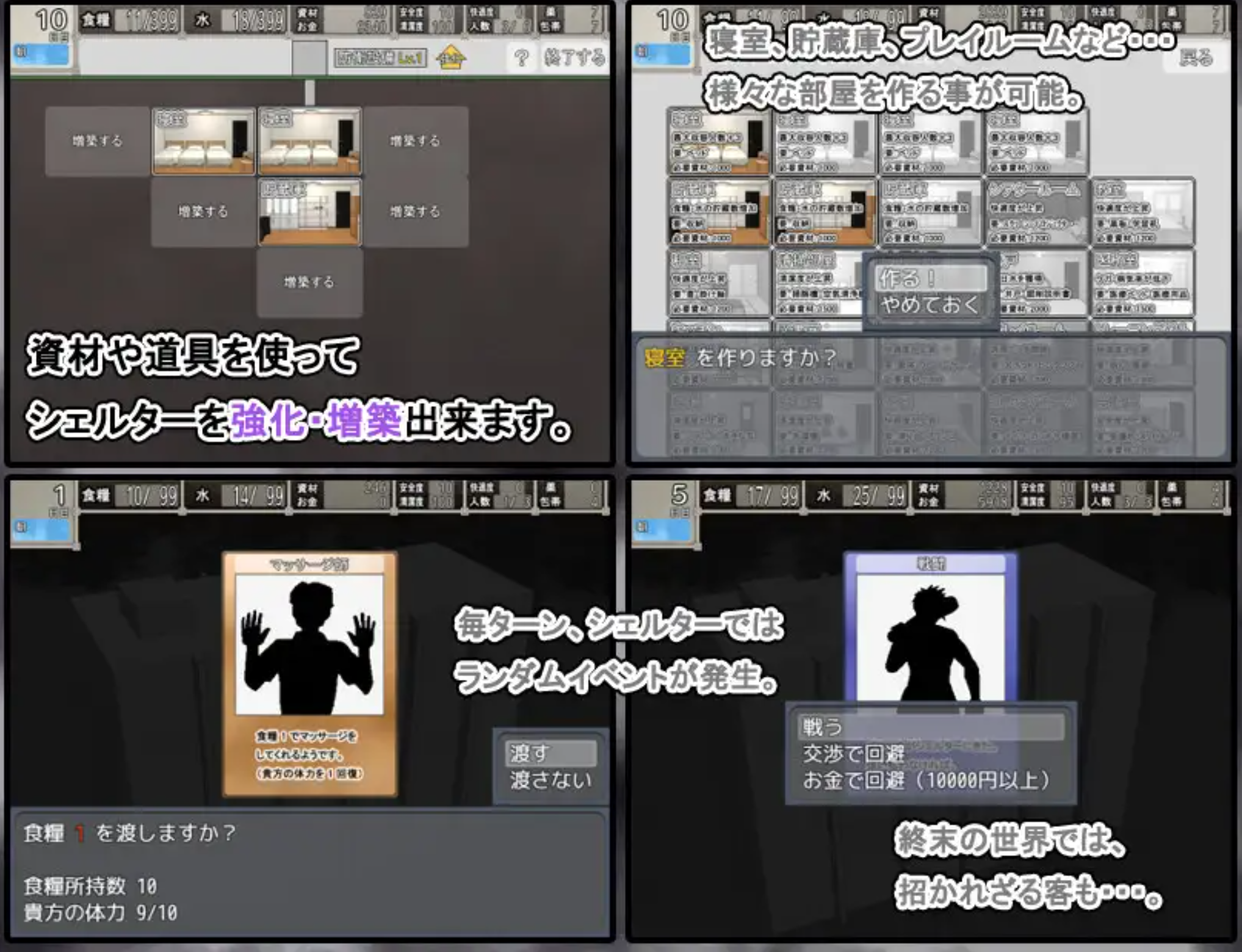Click 増築する slot left of the bedrooms

98,141
